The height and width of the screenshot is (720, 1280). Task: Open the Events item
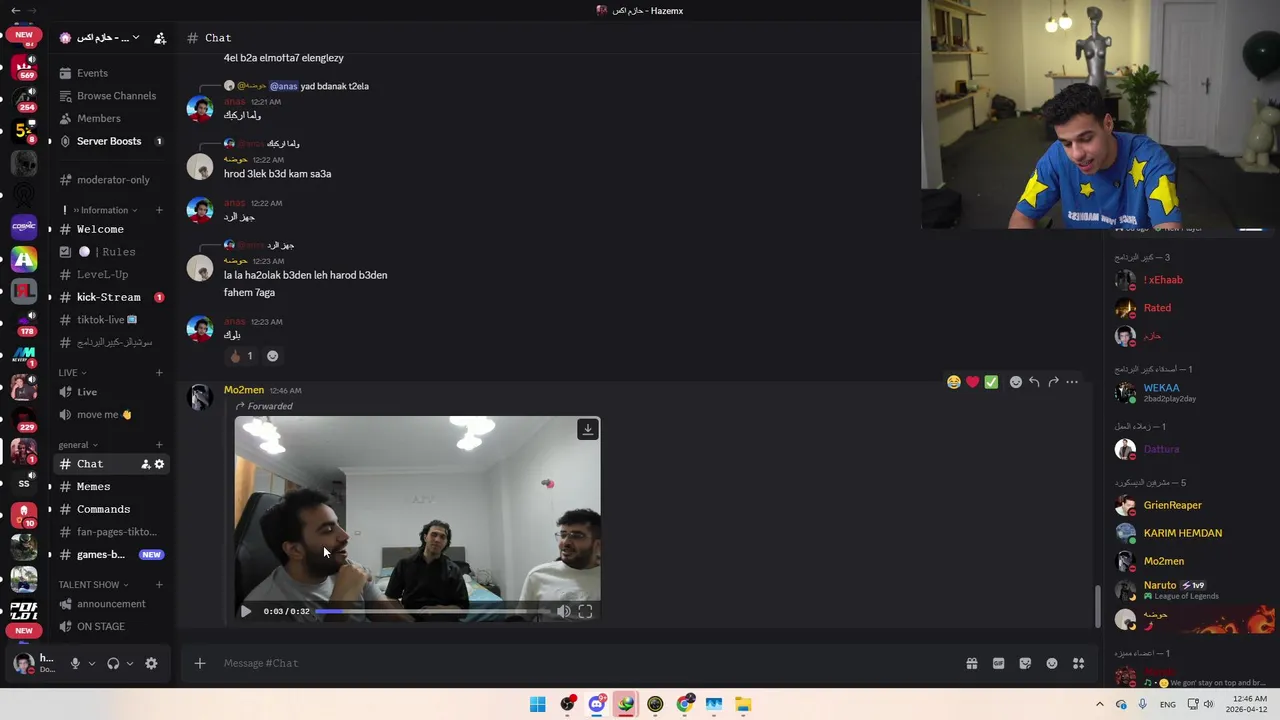point(111,73)
